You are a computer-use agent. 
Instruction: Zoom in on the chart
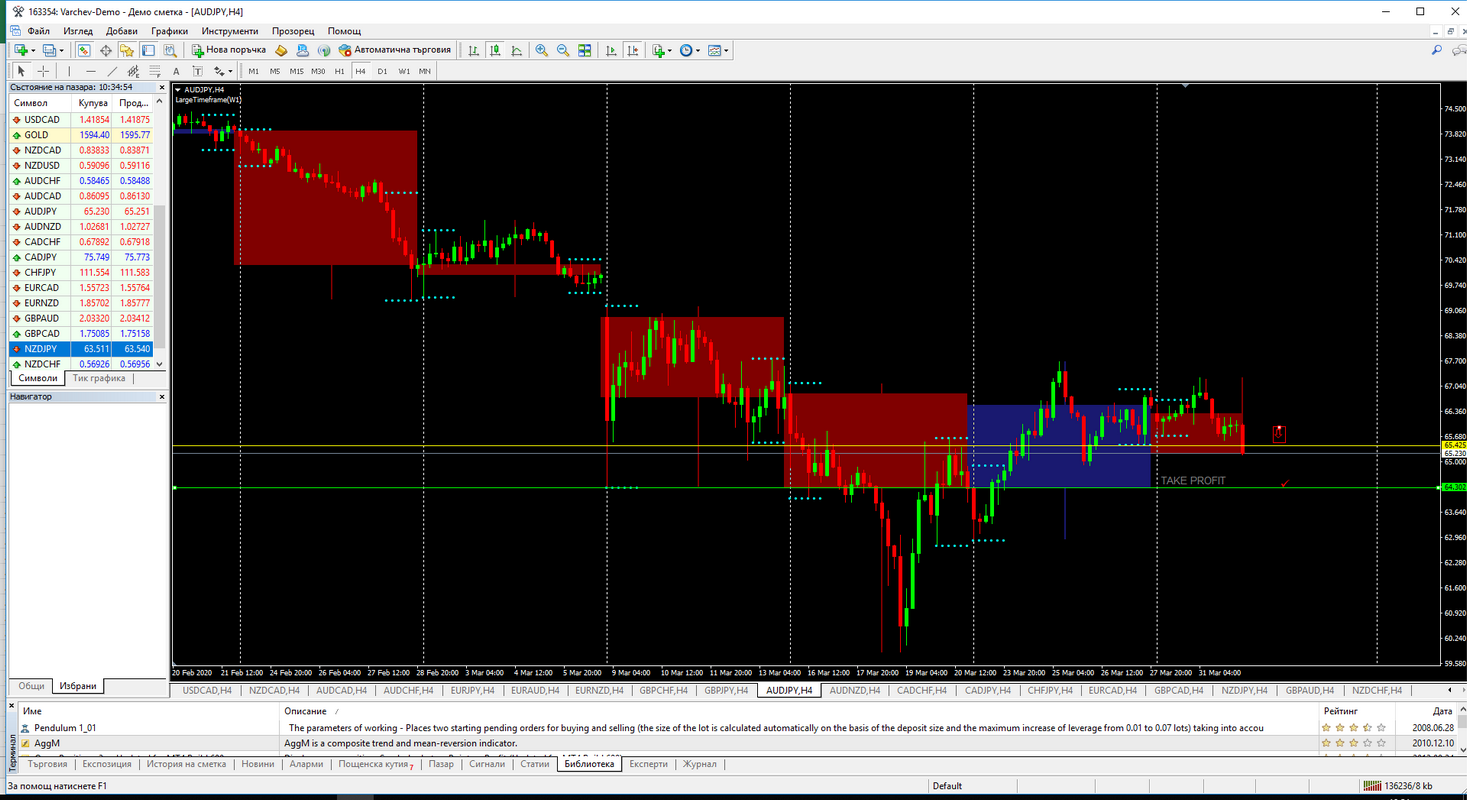pyautogui.click(x=541, y=50)
